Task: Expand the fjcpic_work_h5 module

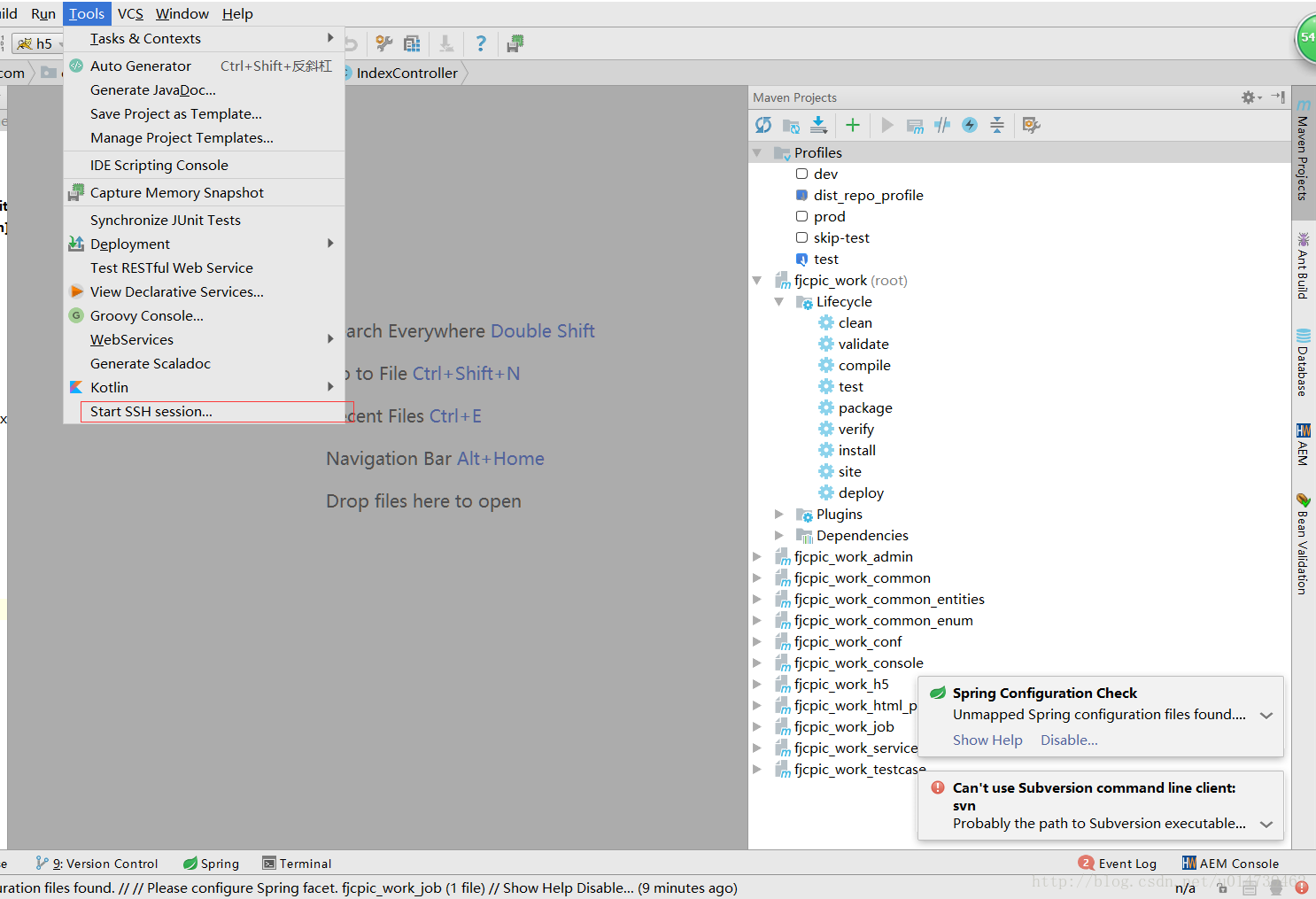Action: pyautogui.click(x=757, y=684)
